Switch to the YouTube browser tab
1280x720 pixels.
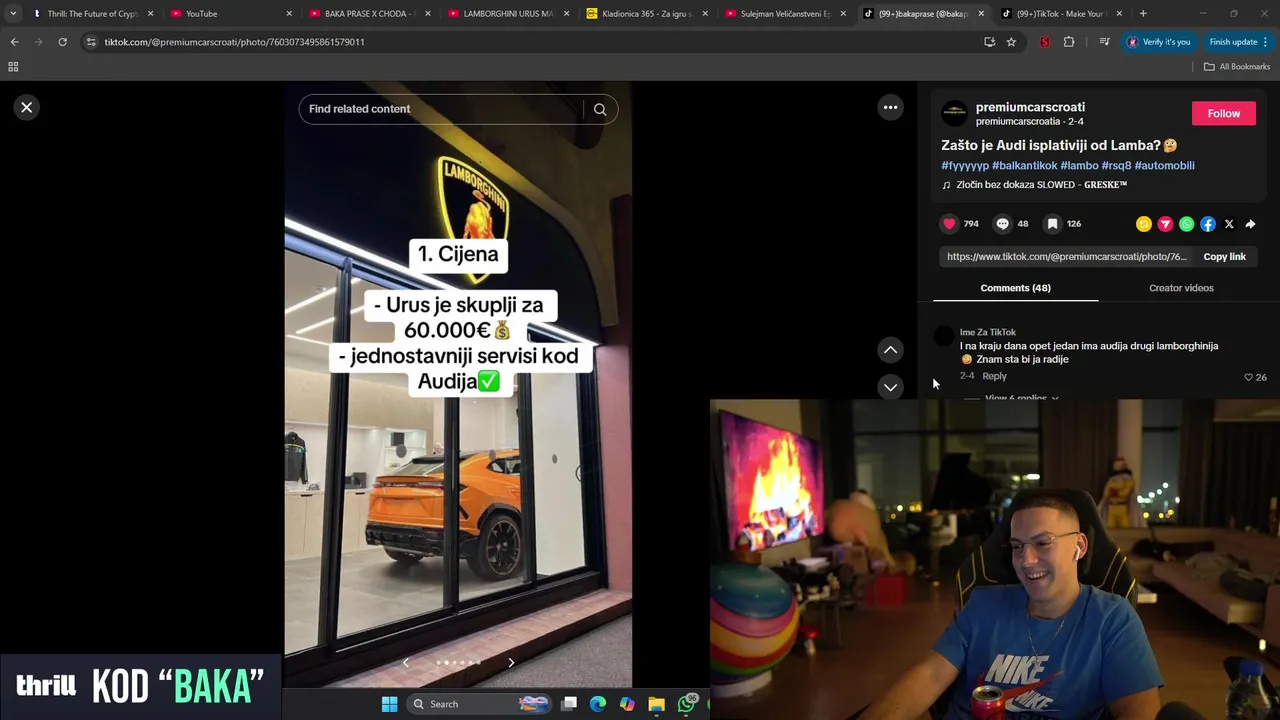(x=232, y=14)
